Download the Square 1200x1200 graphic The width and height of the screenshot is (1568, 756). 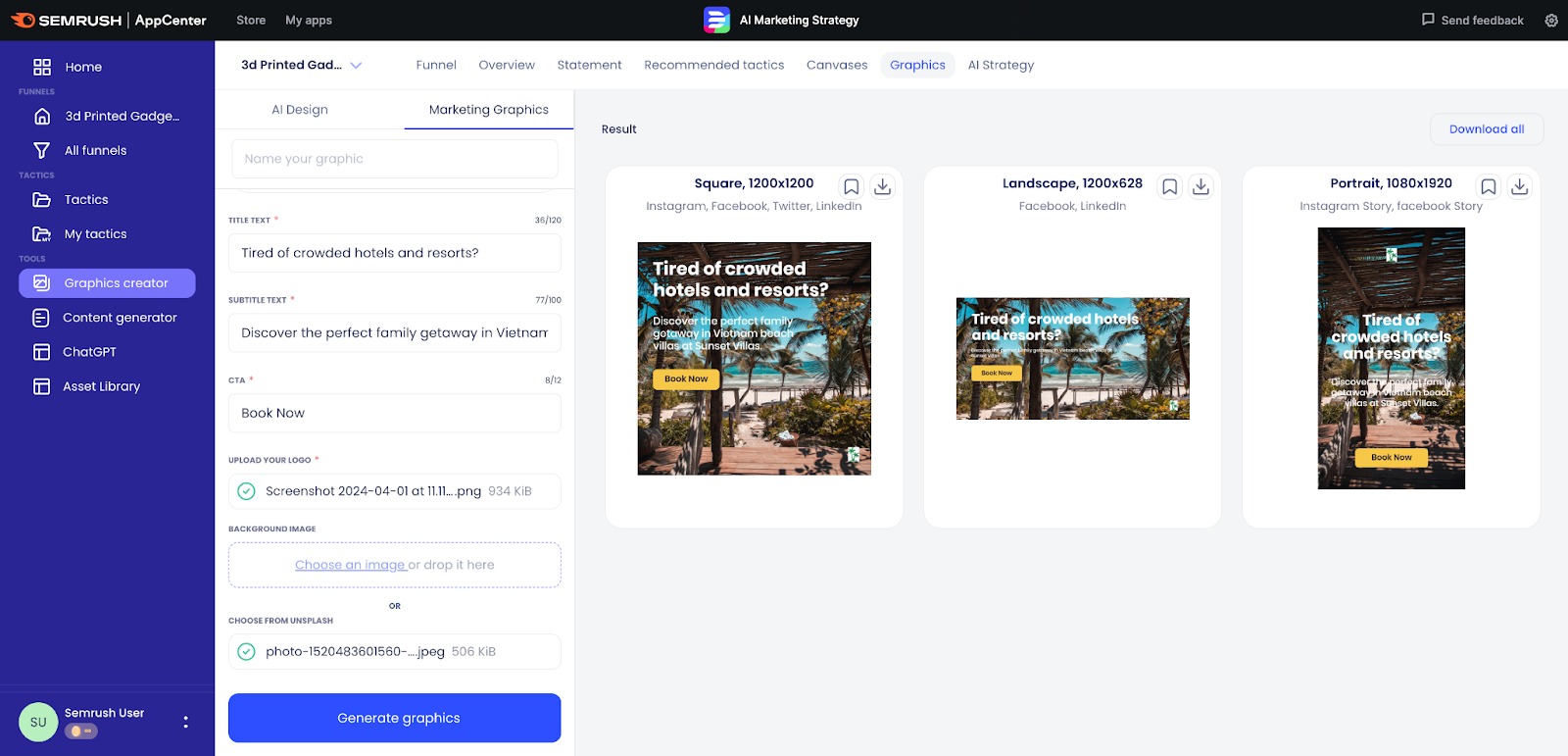click(882, 186)
